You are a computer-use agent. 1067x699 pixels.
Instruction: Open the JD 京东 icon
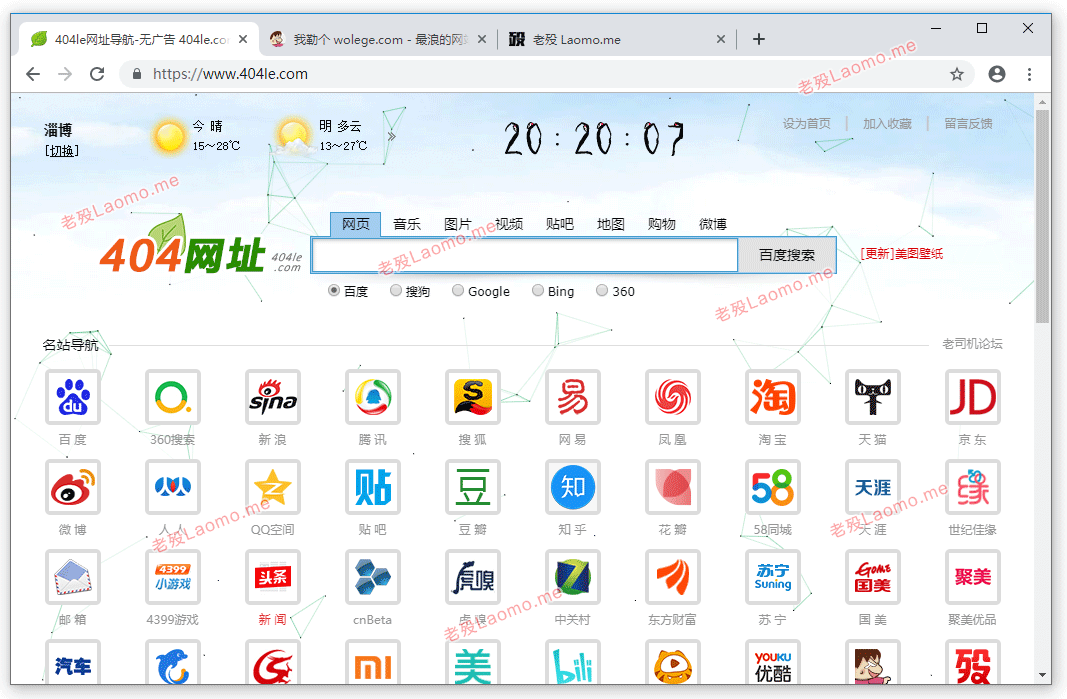[973, 397]
